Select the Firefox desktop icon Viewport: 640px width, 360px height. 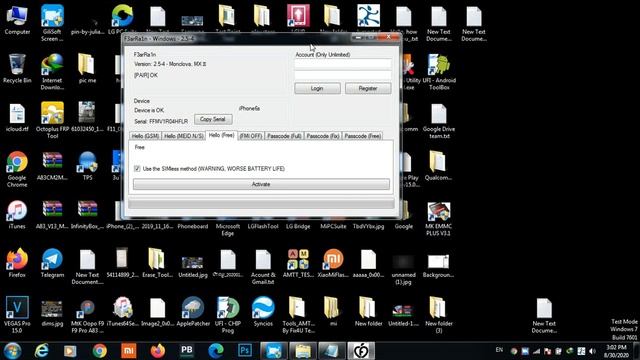(17, 263)
